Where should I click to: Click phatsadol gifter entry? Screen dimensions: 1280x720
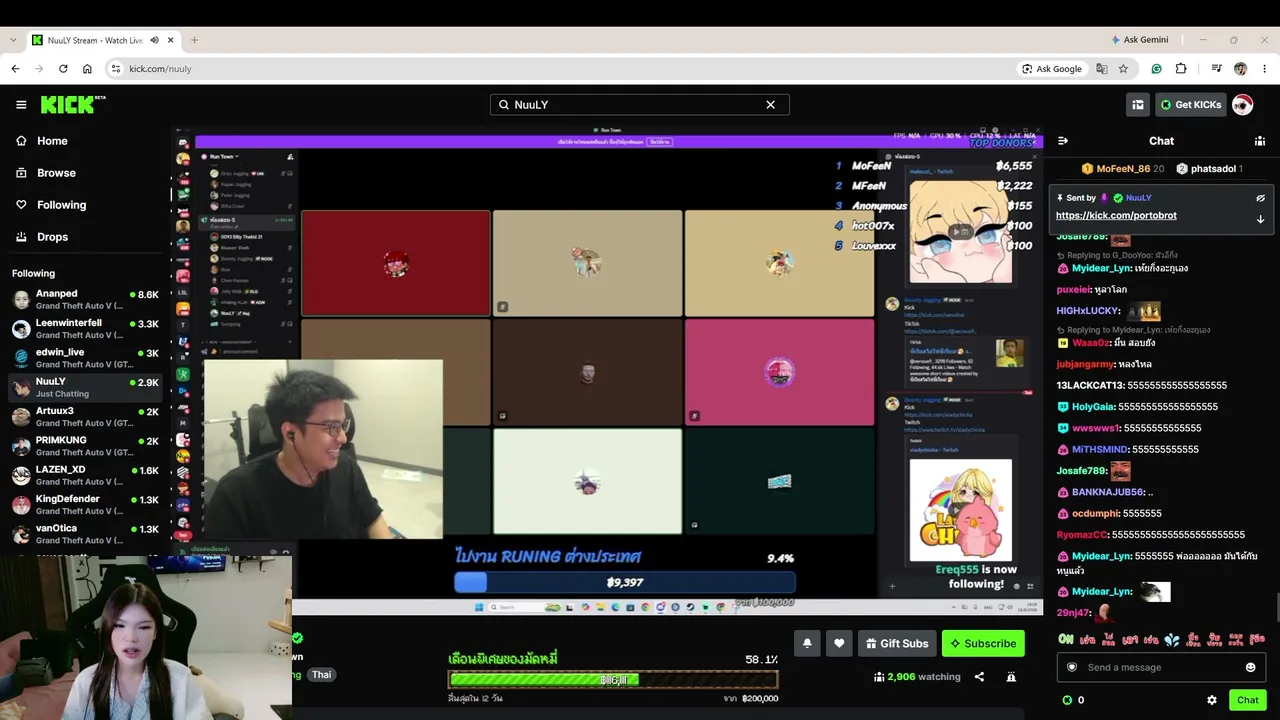1209,169
